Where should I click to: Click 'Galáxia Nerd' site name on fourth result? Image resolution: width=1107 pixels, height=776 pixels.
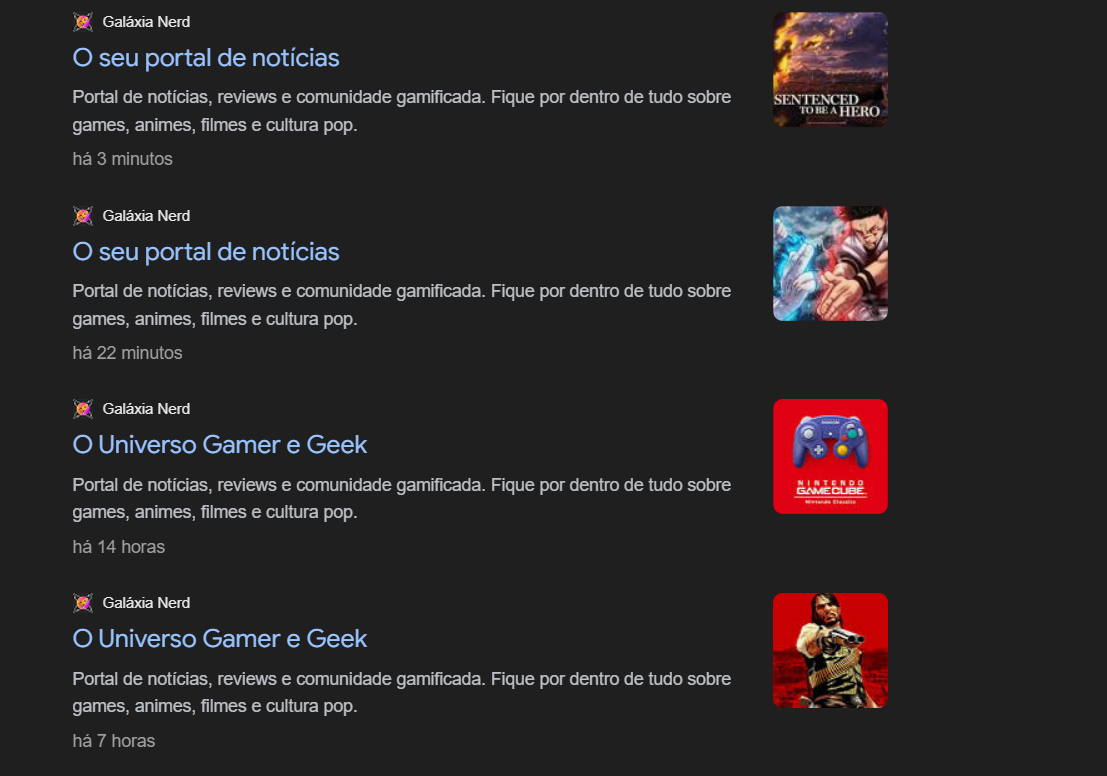click(146, 603)
